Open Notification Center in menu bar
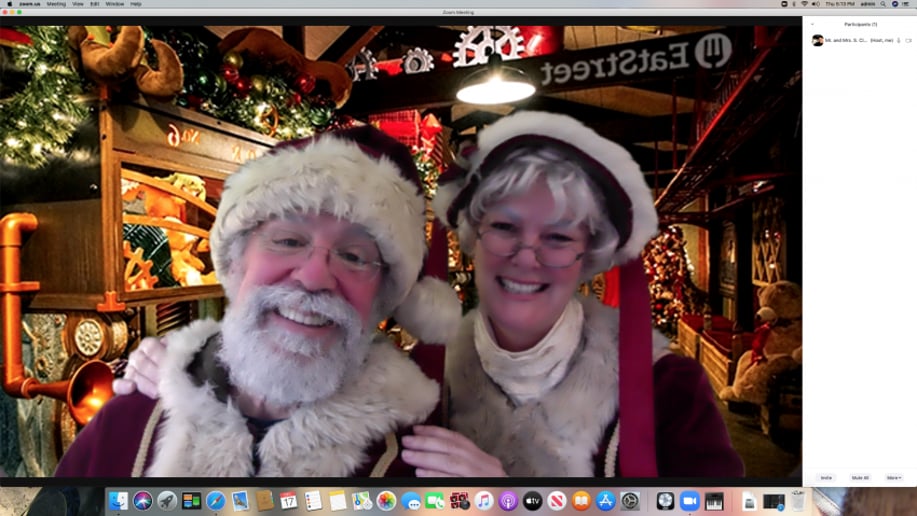Viewport: 917px width, 516px height. coord(906,4)
